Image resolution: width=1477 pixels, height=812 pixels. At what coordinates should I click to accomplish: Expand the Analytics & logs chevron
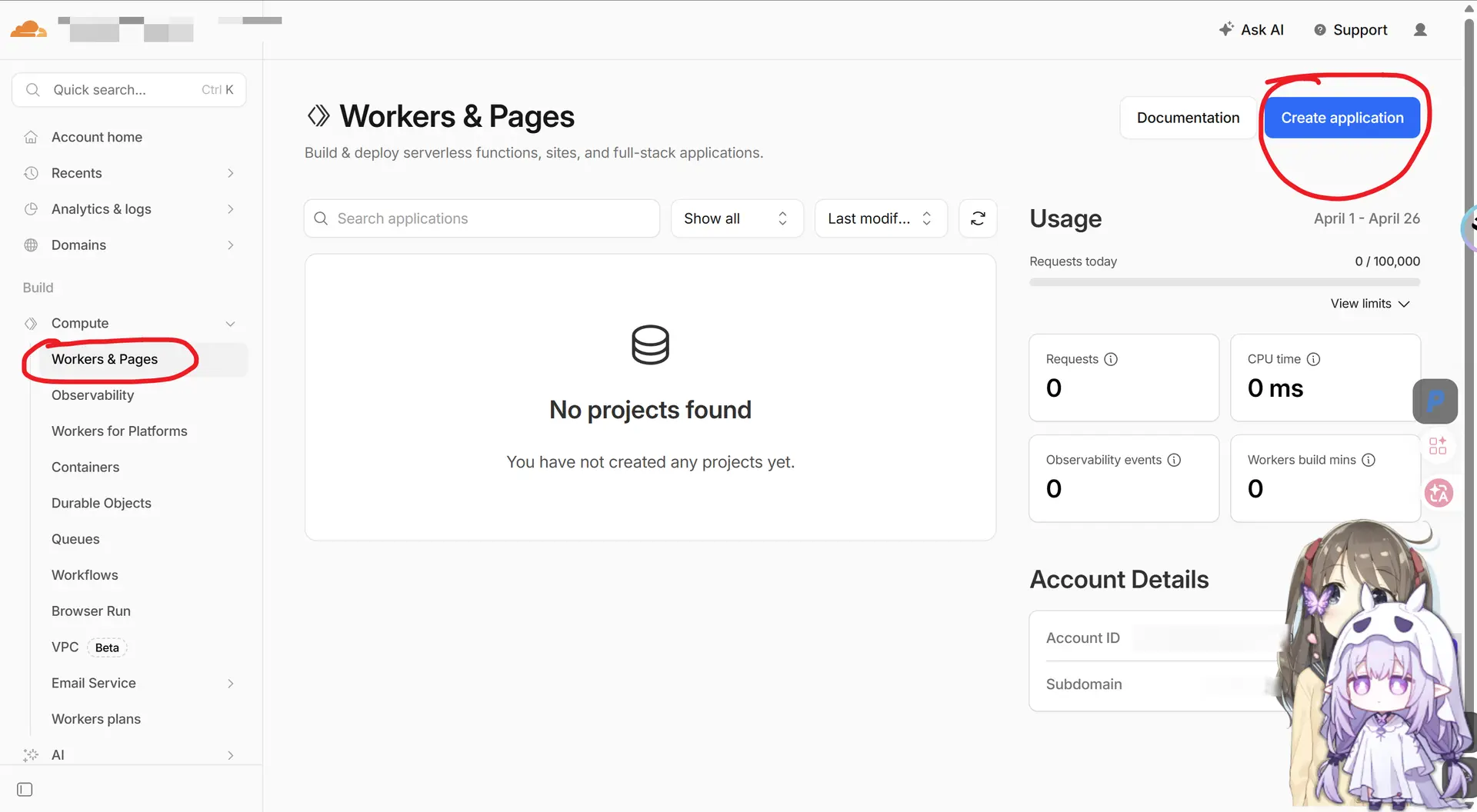click(231, 209)
